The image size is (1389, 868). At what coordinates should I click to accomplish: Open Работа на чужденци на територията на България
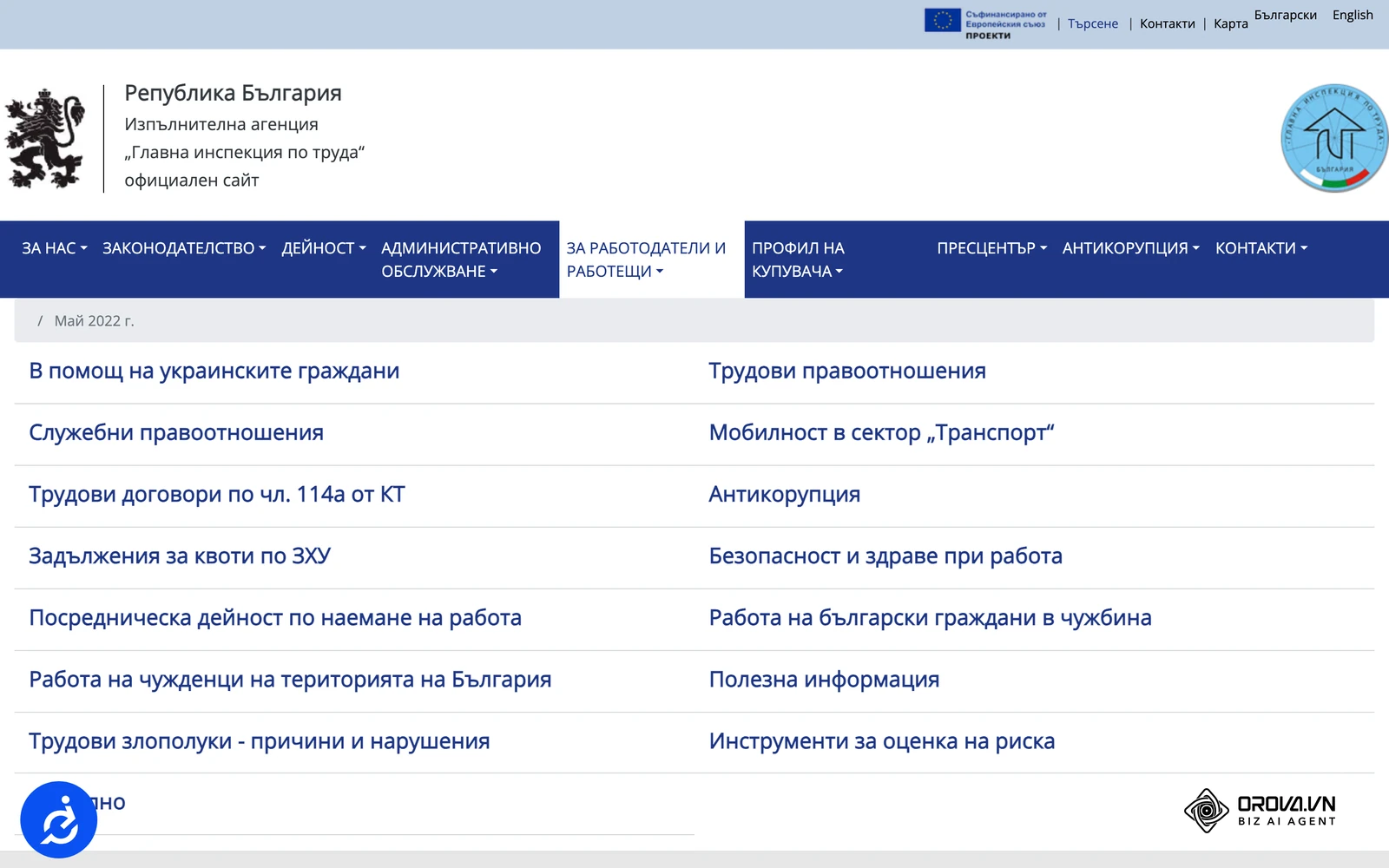pos(290,680)
